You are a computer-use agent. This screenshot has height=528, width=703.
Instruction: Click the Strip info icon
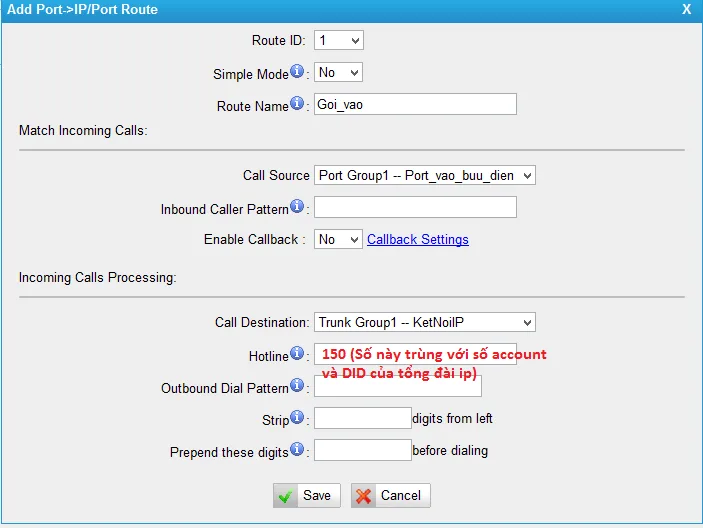point(297,418)
